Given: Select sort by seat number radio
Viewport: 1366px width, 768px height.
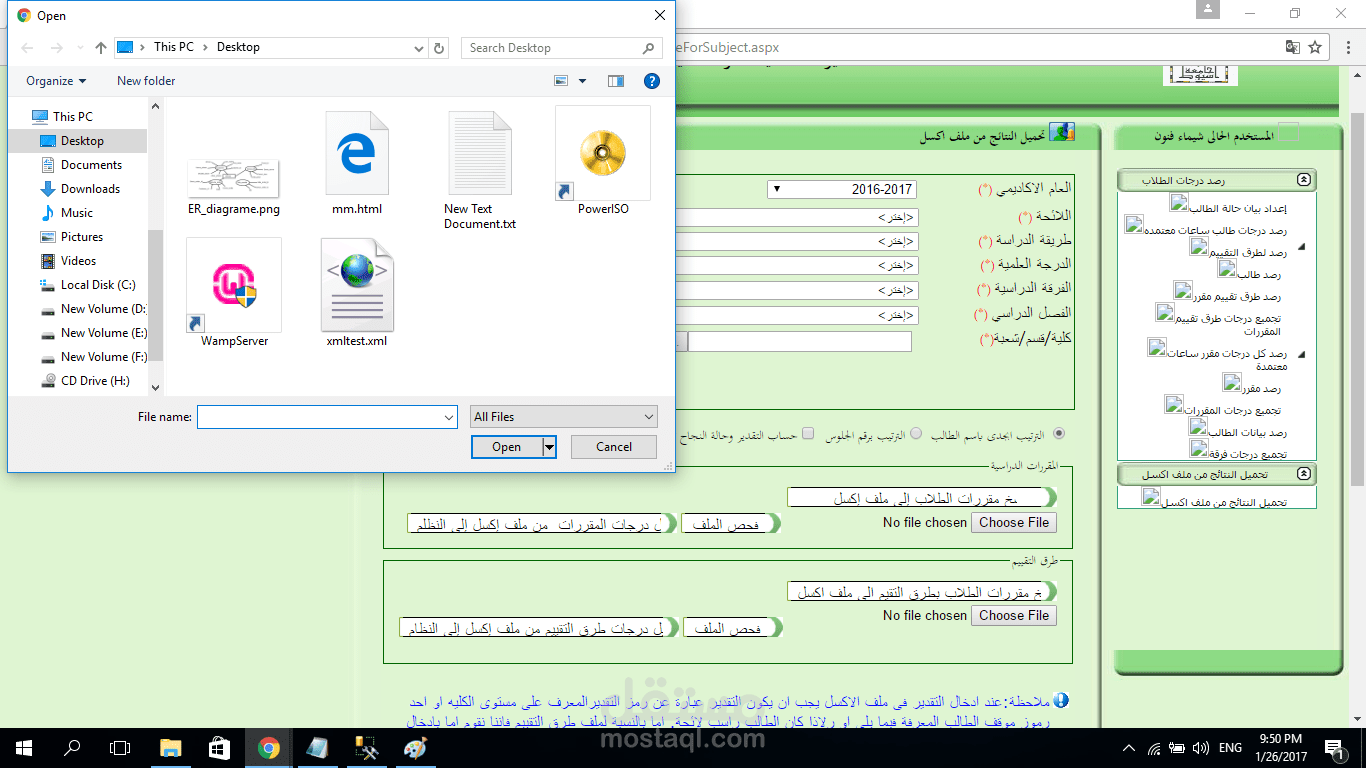Looking at the screenshot, I should click(x=916, y=435).
